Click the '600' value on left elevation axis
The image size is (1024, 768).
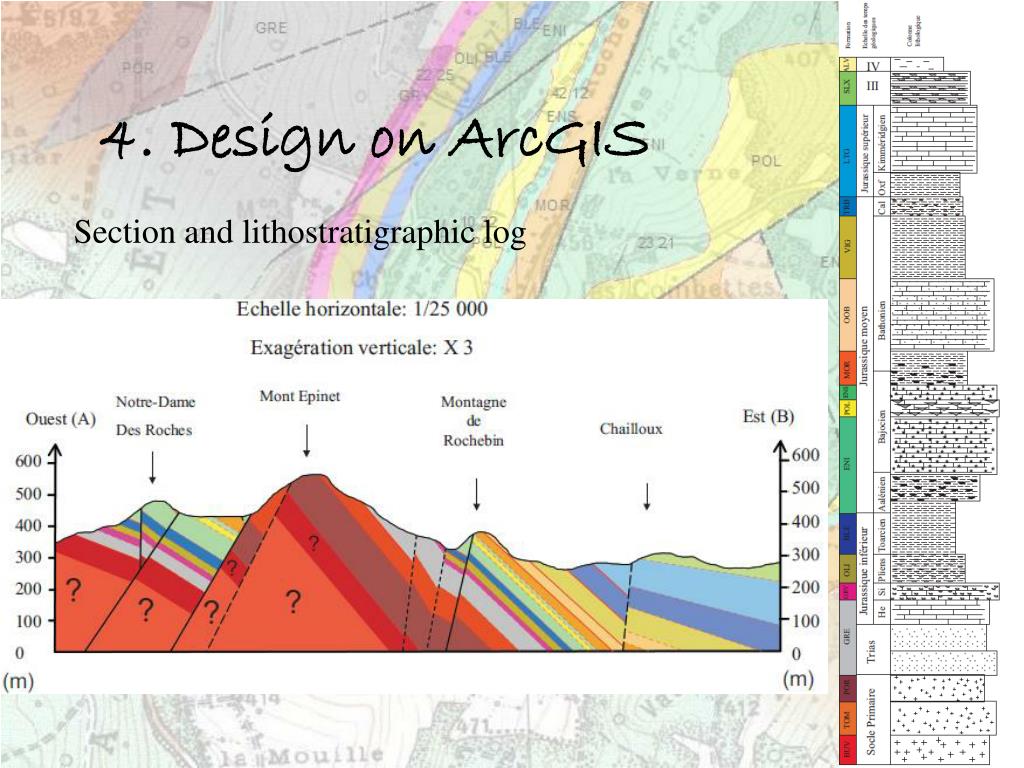(28, 461)
